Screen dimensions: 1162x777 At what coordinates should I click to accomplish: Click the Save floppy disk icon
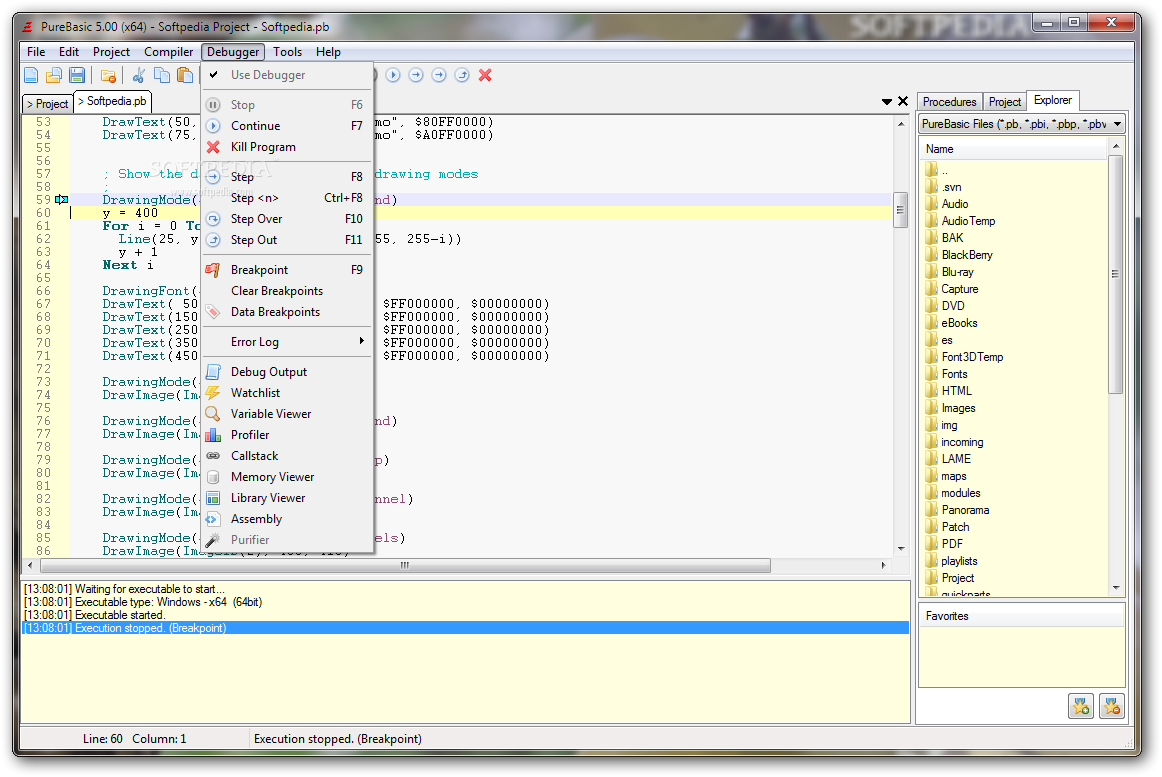coord(77,75)
